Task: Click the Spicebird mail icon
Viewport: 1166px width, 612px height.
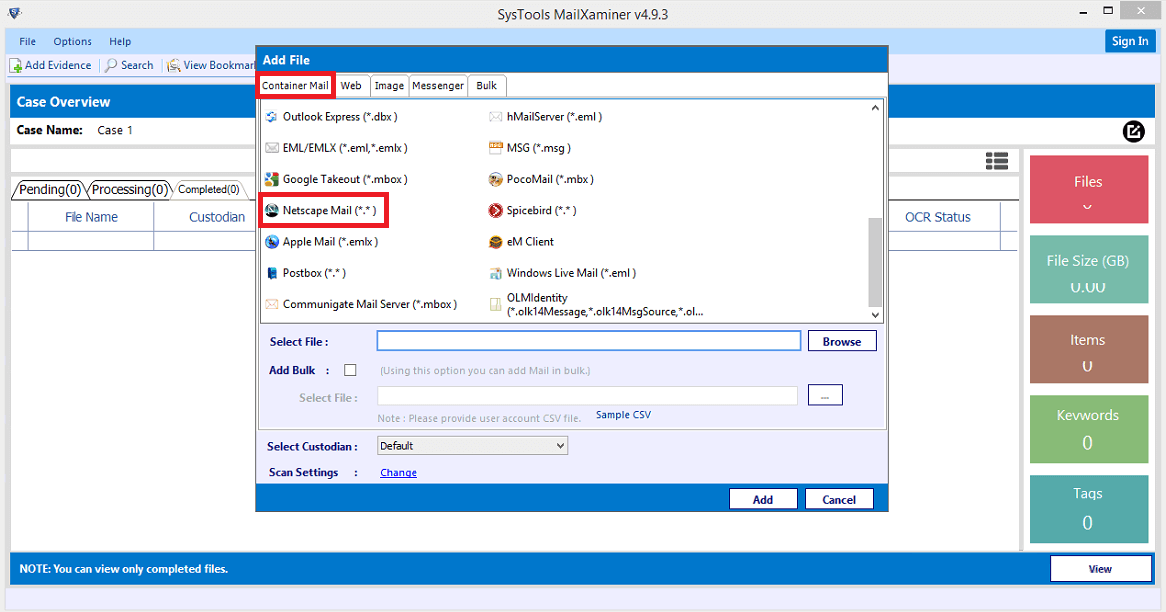Action: point(495,211)
